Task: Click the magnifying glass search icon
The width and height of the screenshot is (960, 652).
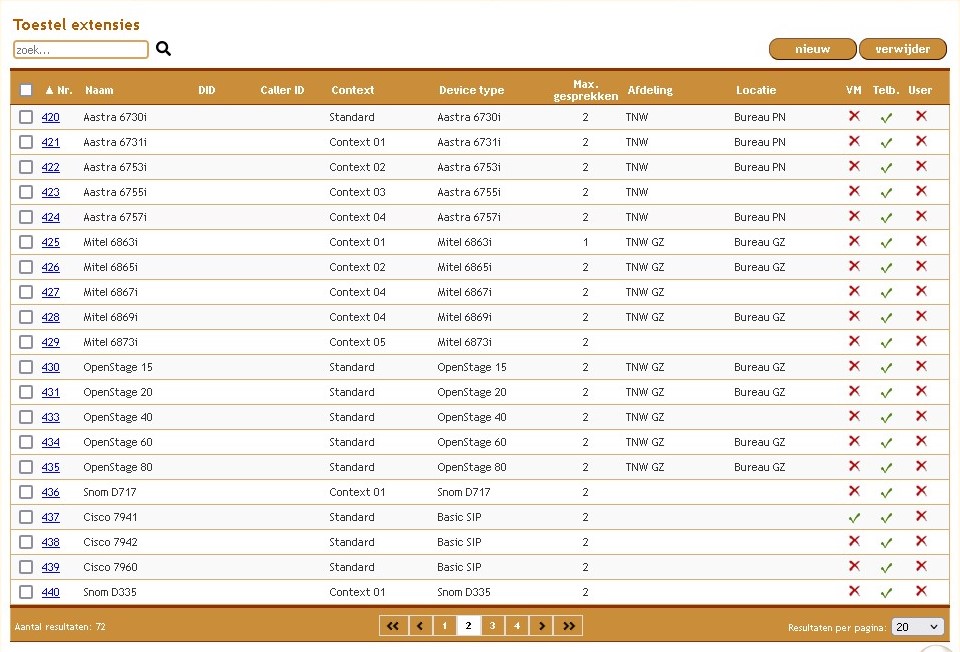Action: [x=163, y=48]
